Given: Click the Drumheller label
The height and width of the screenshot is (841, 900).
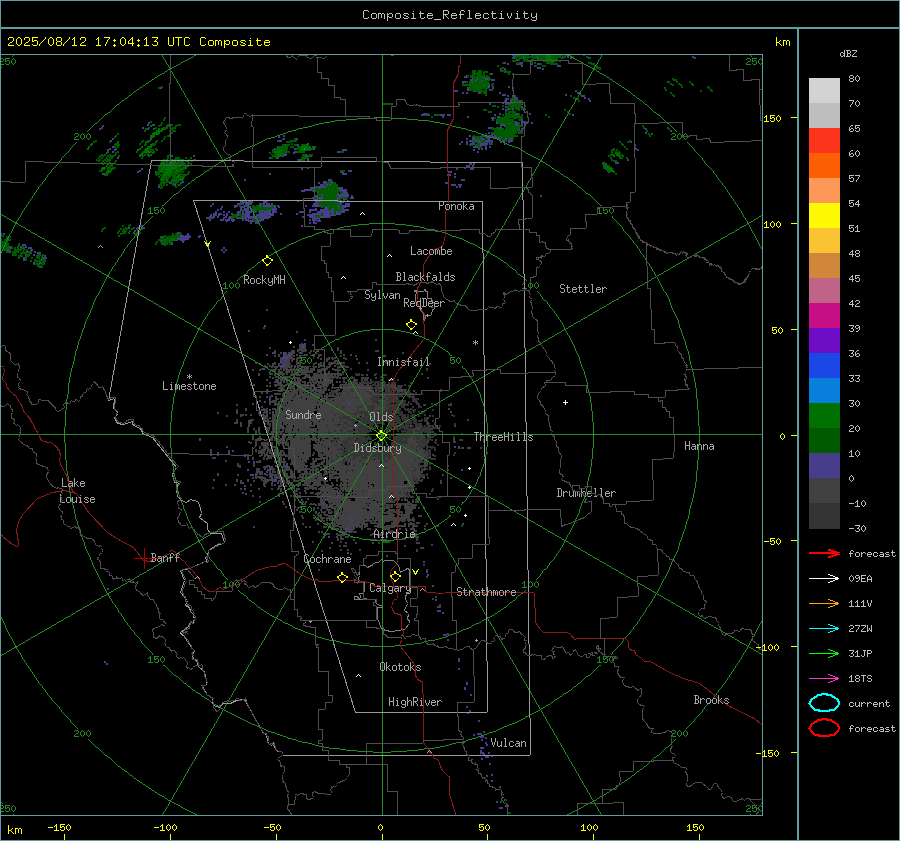Looking at the screenshot, I should click(586, 493).
